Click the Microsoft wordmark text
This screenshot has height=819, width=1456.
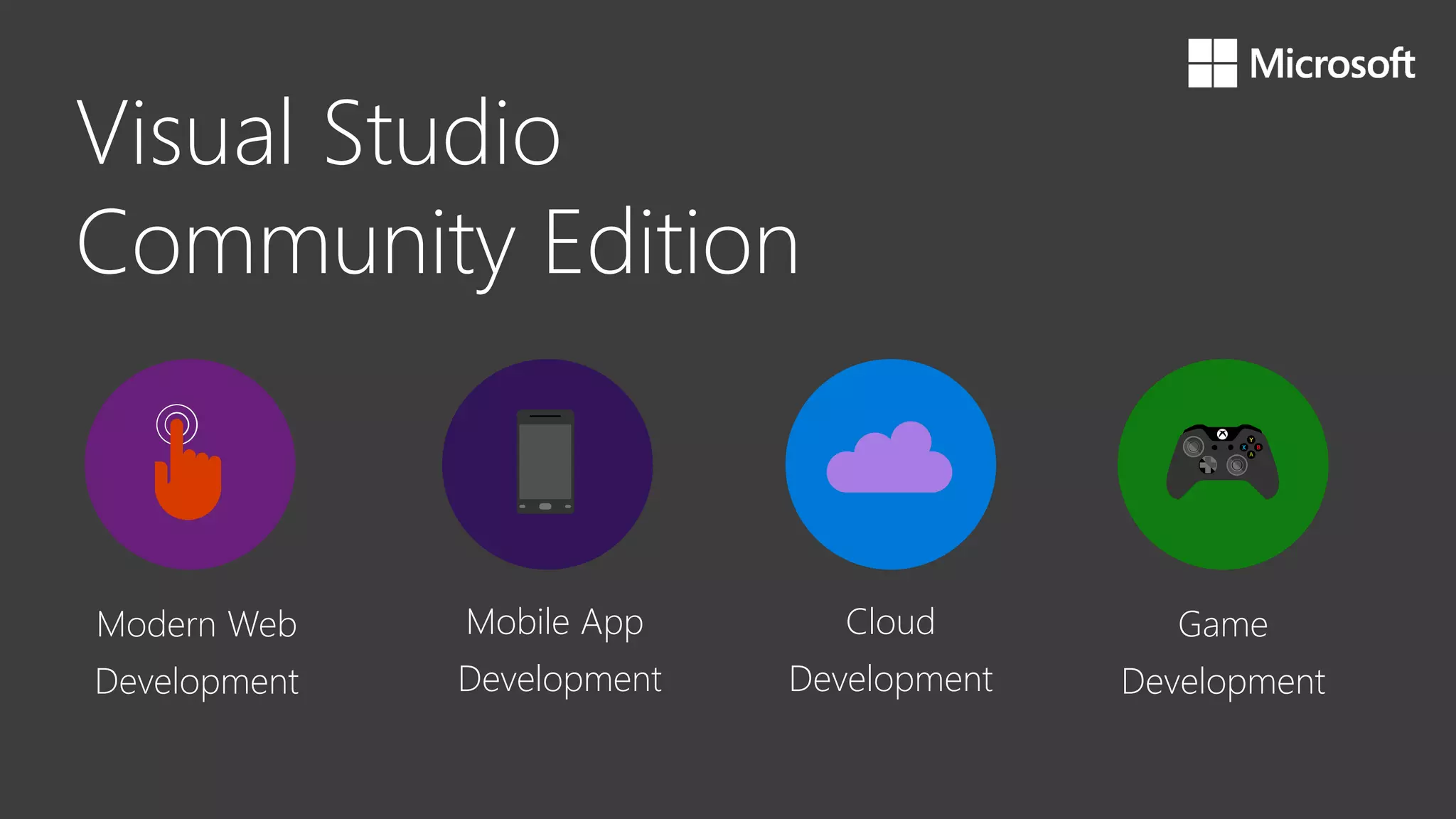1332,64
